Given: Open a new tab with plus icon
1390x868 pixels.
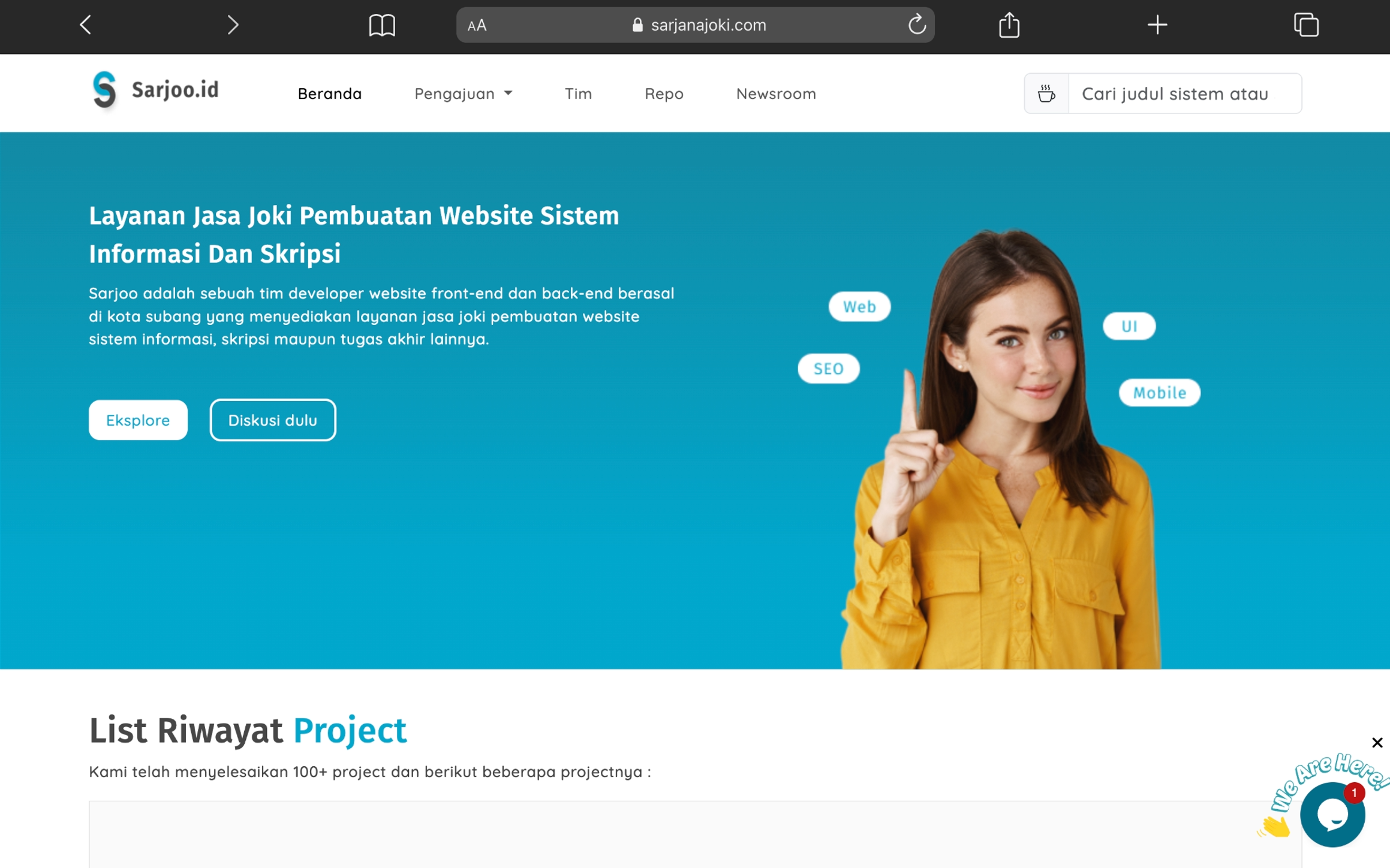Looking at the screenshot, I should point(1157,25).
